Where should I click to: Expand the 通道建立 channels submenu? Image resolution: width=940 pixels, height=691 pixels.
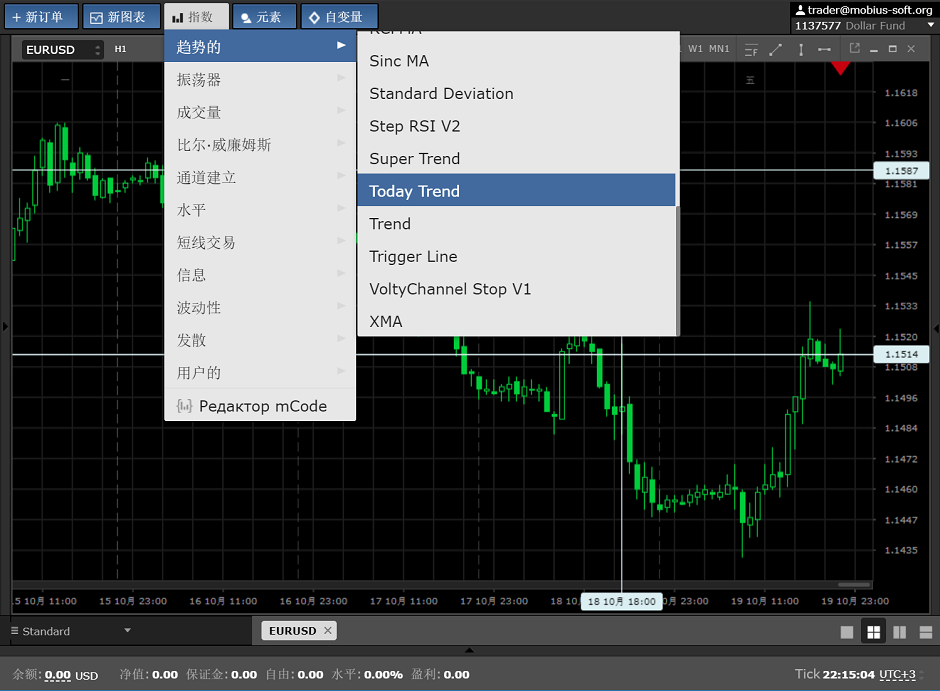[260, 177]
